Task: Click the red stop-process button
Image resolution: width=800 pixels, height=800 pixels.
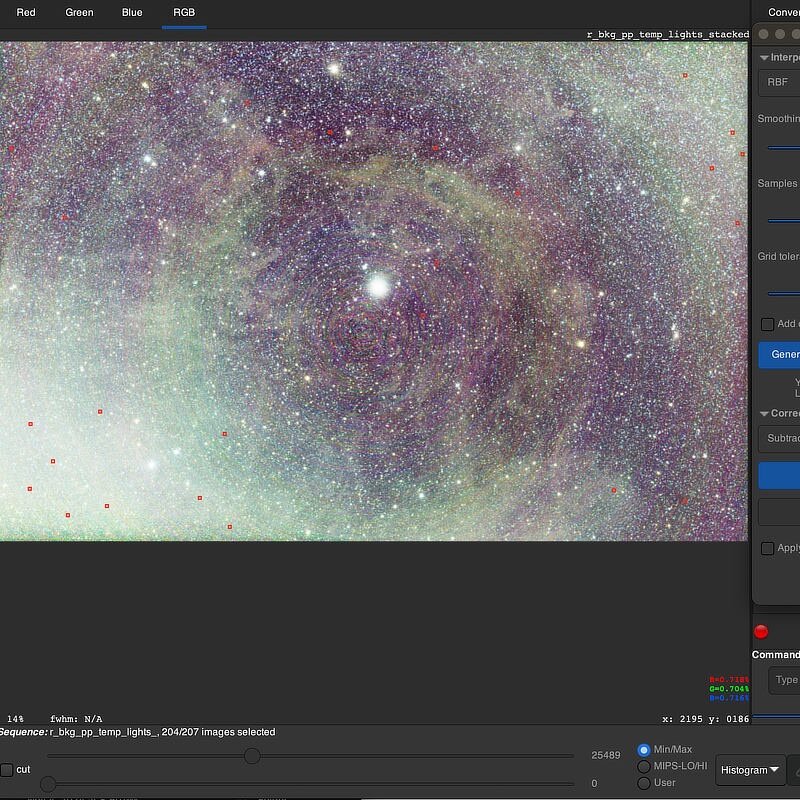Action: [761, 631]
